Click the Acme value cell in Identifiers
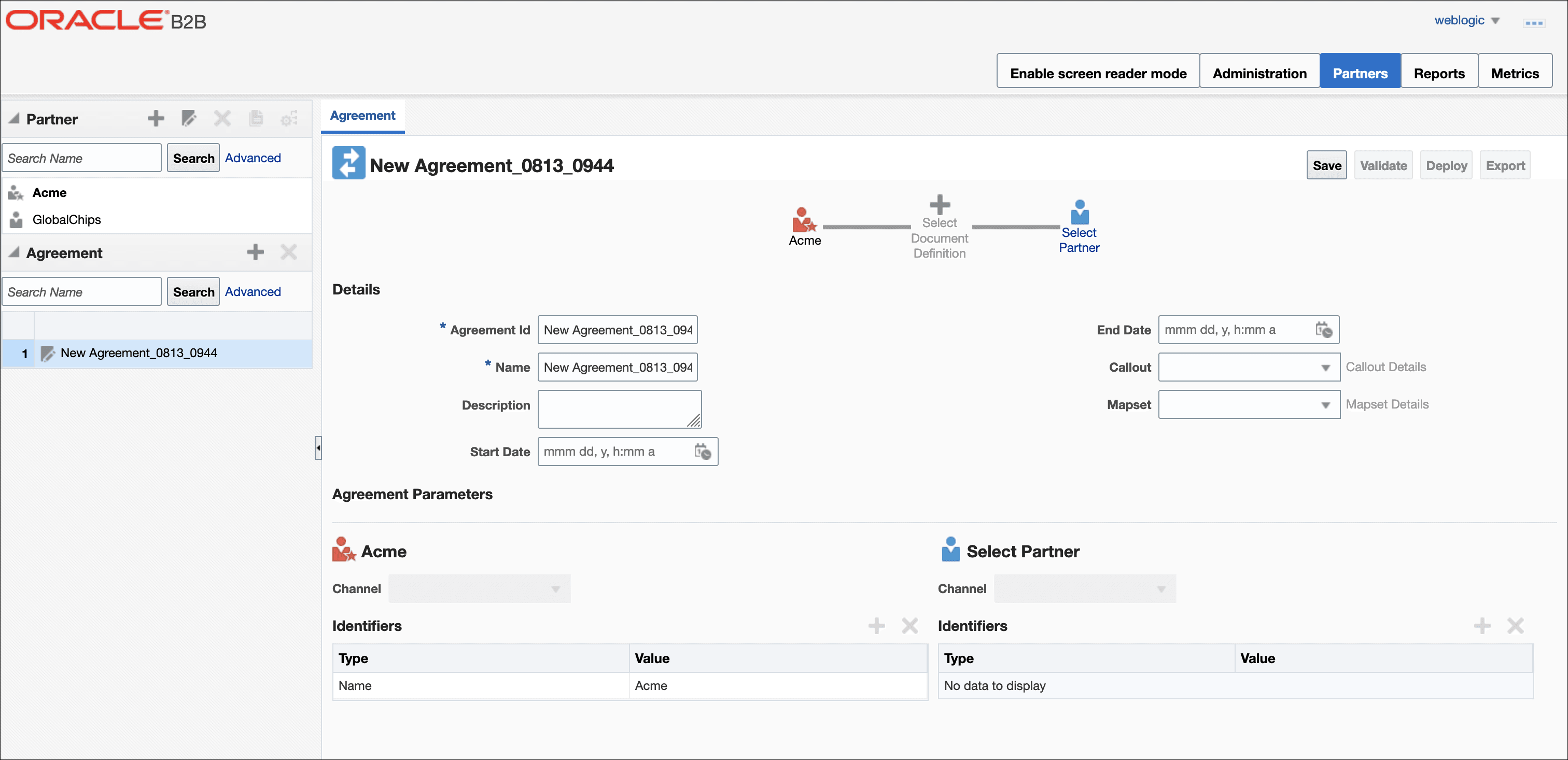This screenshot has height=760, width=1568. 778,686
